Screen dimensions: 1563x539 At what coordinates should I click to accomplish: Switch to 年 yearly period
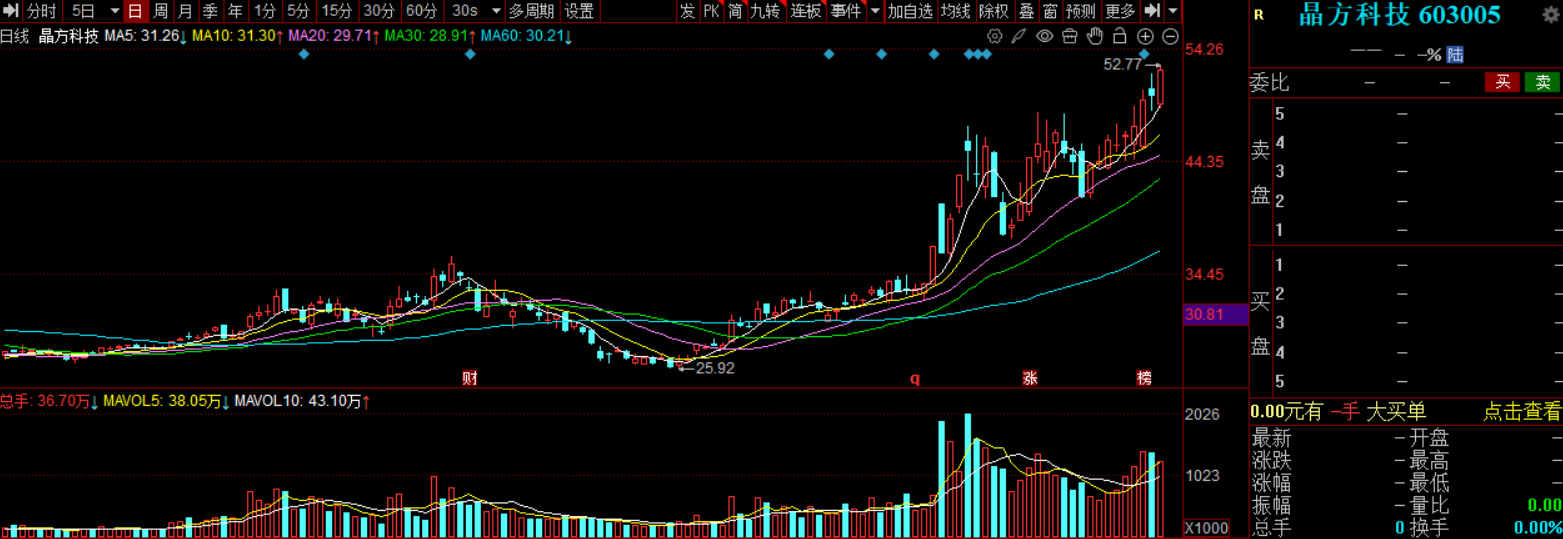click(235, 11)
